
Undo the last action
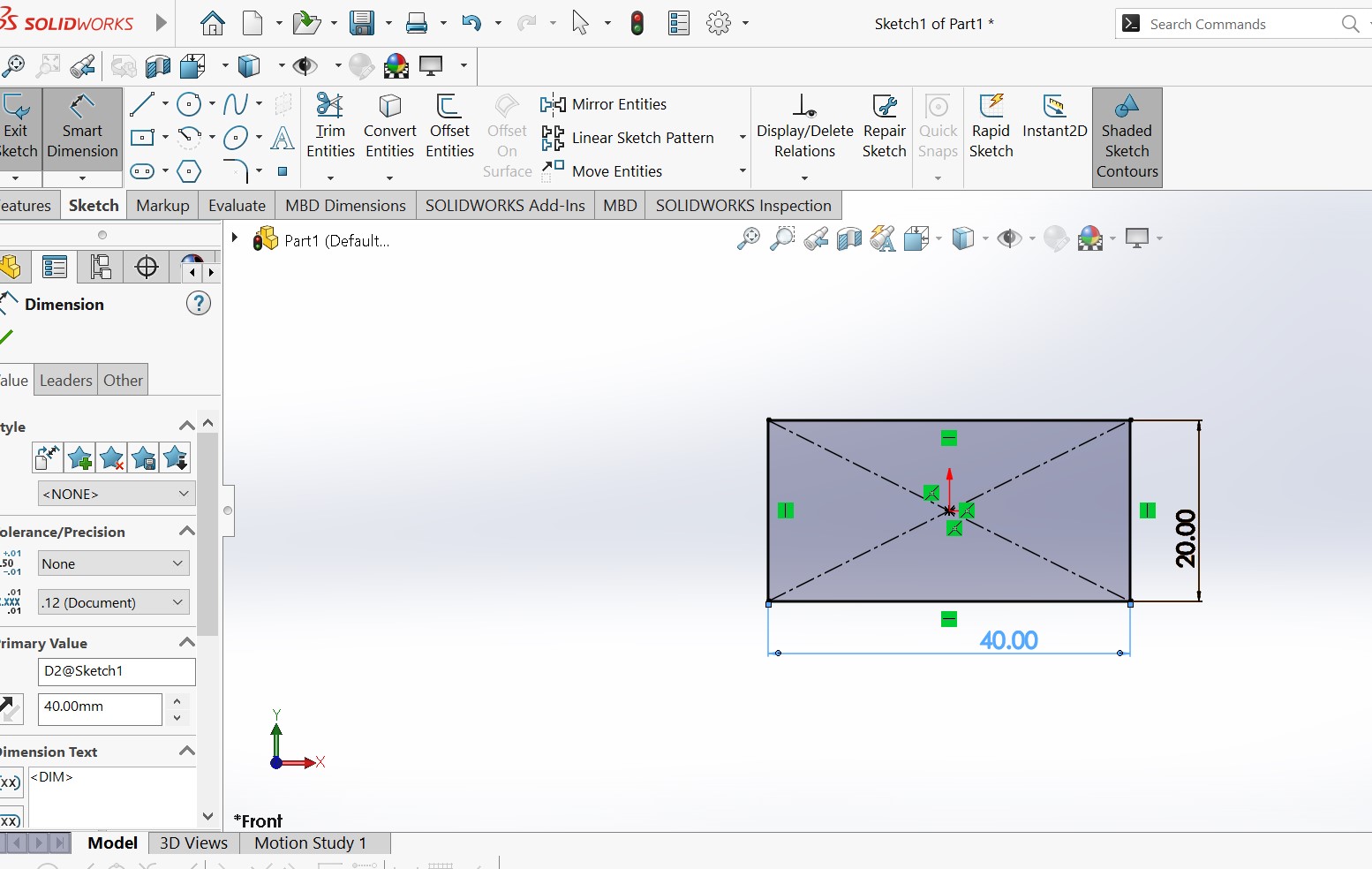pyautogui.click(x=471, y=24)
